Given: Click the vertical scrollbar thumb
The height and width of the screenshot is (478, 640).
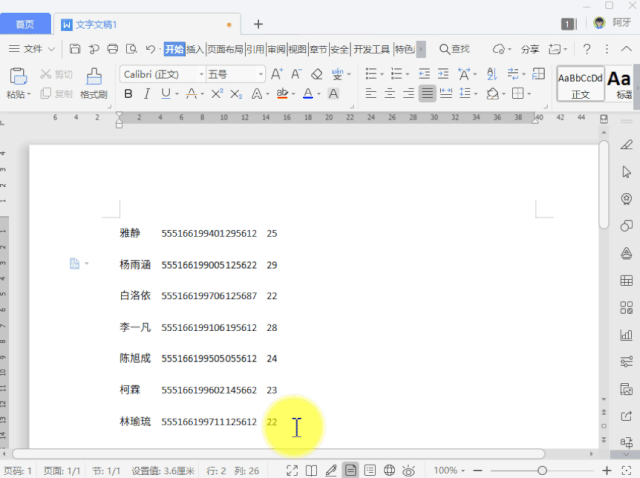Looking at the screenshot, I should [x=604, y=185].
